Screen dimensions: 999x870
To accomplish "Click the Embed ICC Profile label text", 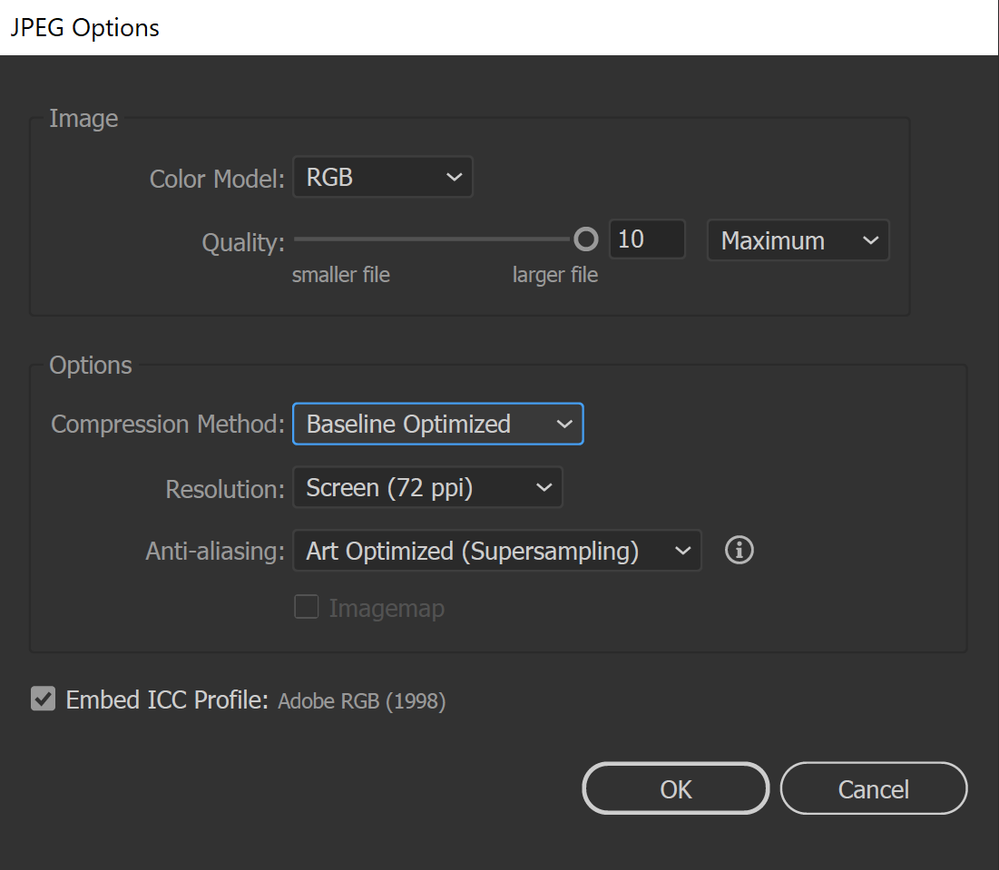I will click(167, 700).
